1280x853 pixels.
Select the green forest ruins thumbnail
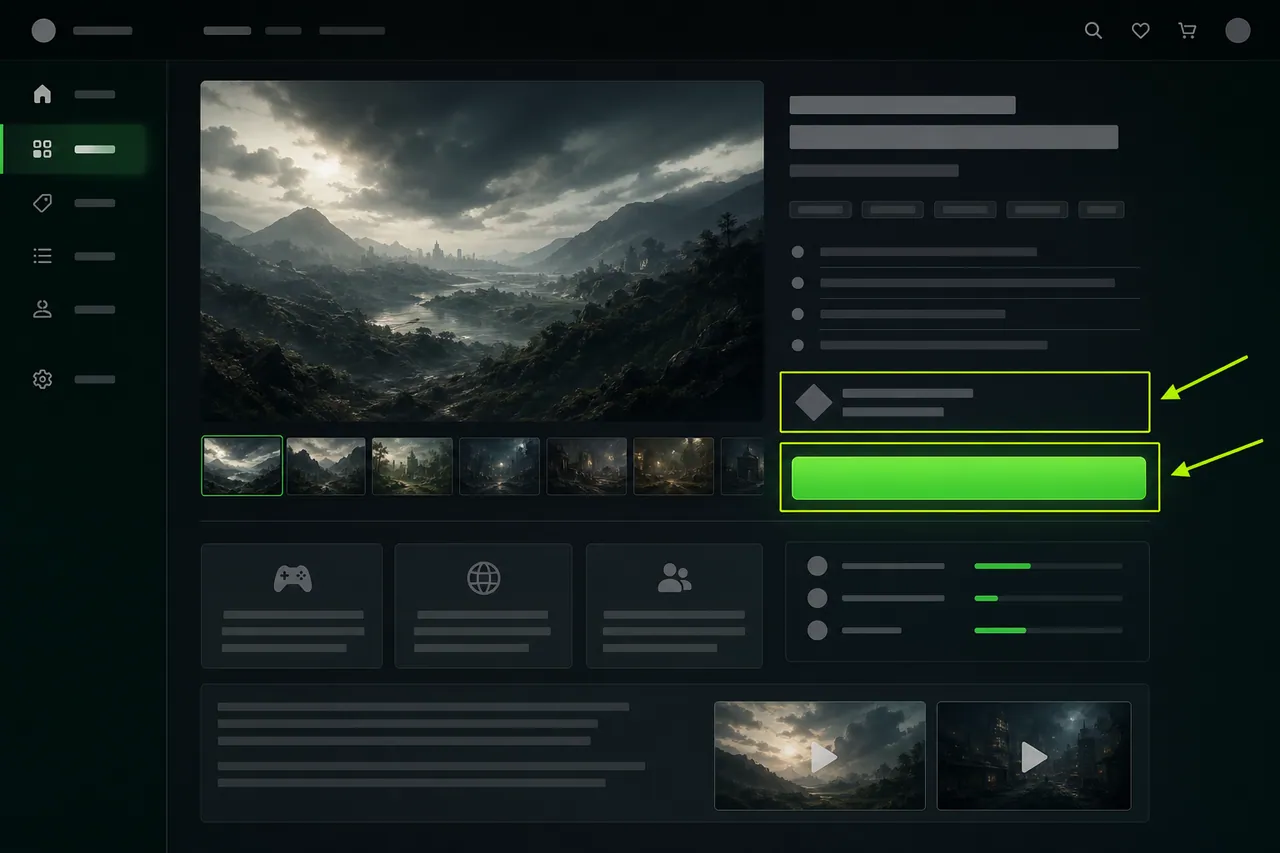pos(413,466)
